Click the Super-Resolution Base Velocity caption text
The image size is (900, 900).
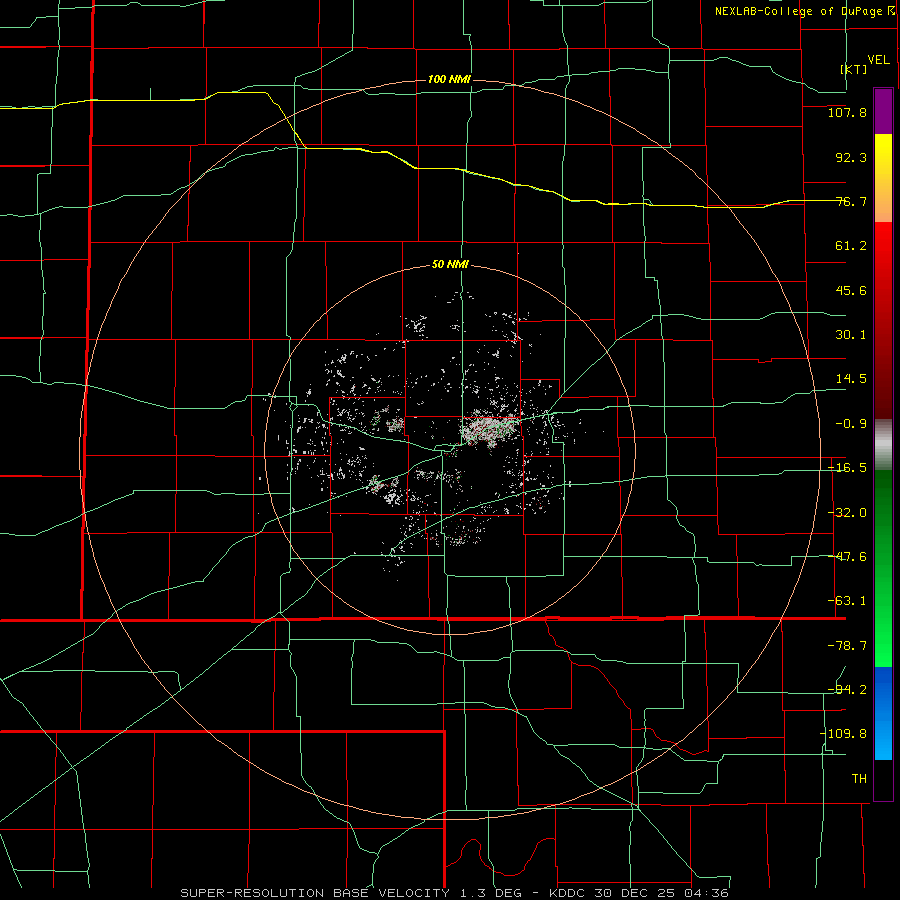click(x=455, y=893)
